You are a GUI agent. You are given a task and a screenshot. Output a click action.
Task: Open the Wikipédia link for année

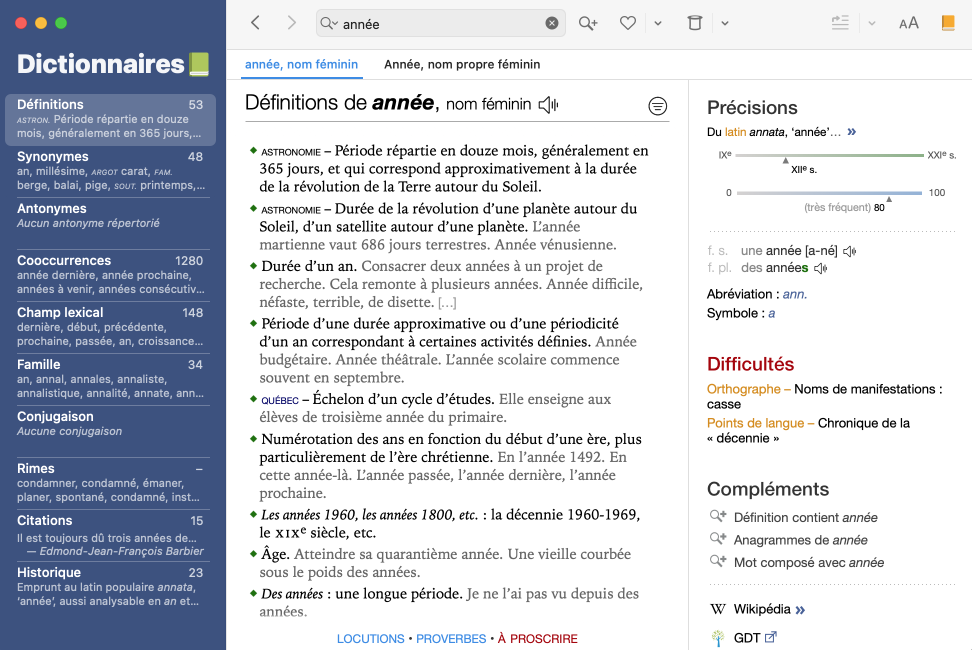[x=761, y=609]
